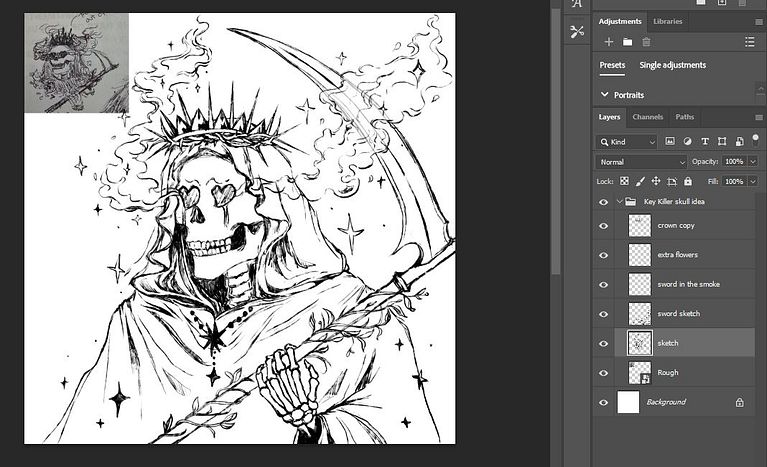
Task: Collapse the Portraits presets section
Action: coord(604,95)
